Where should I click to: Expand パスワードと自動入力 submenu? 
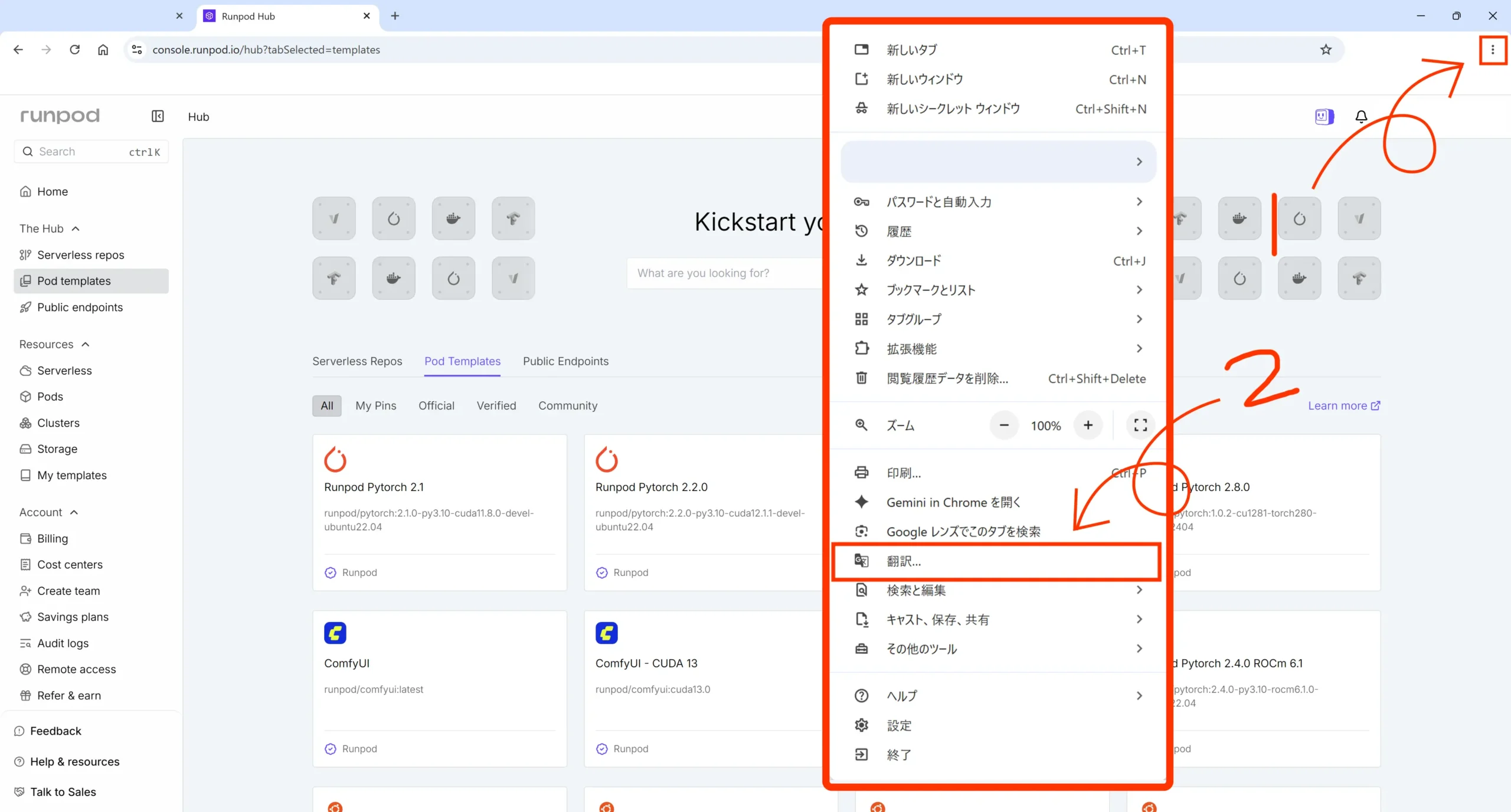pos(999,202)
